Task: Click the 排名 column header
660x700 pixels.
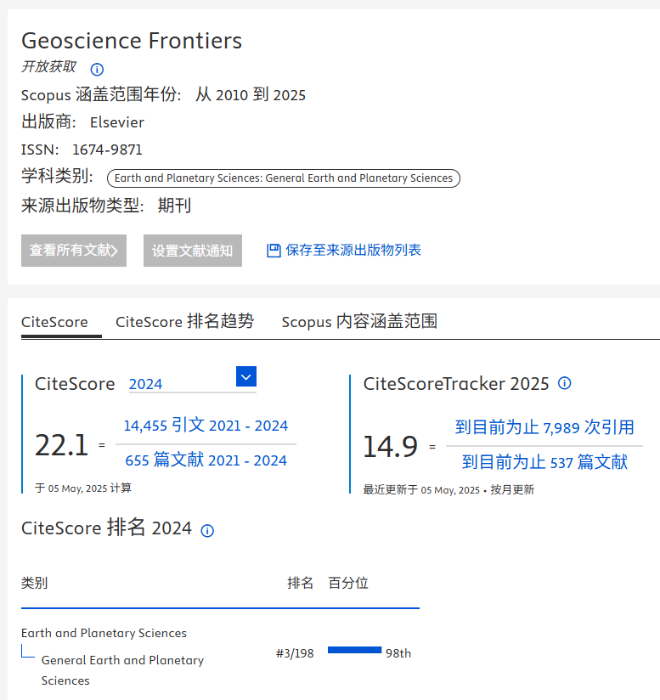Action: click(x=301, y=583)
